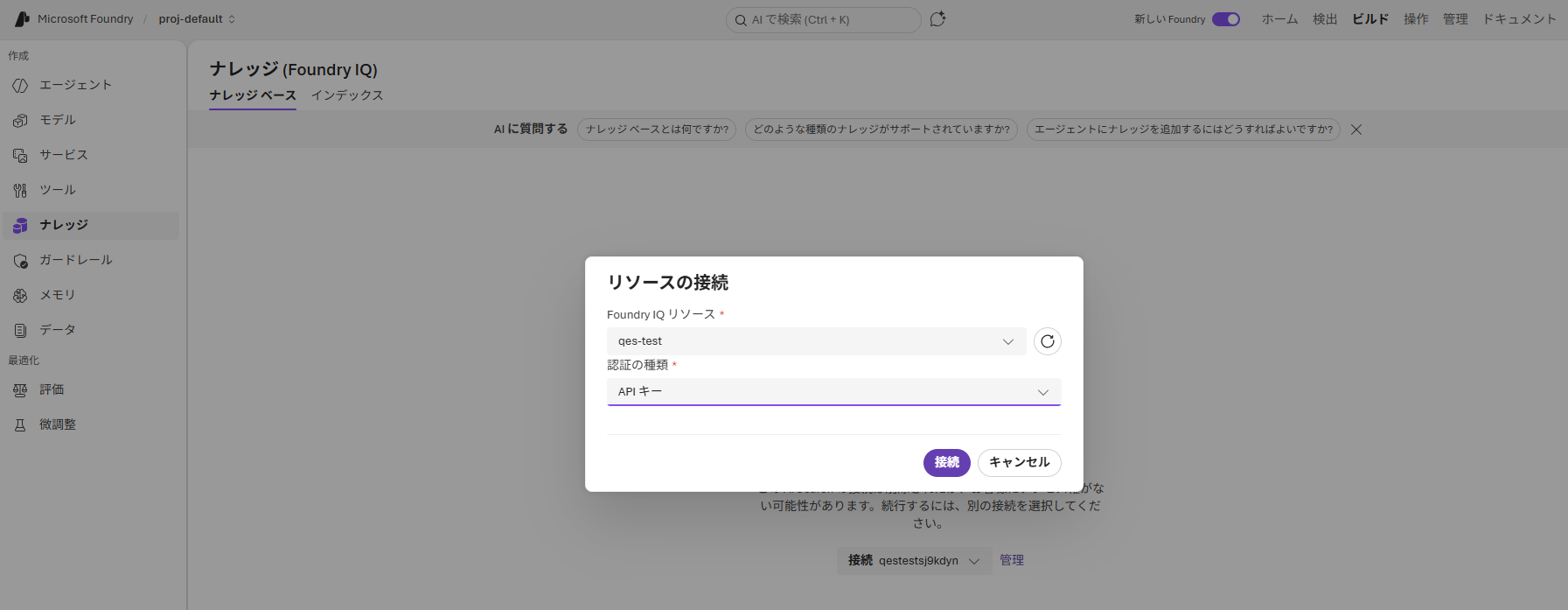Open 操作 in top navigation
This screenshot has width=1568, height=610.
point(1416,19)
